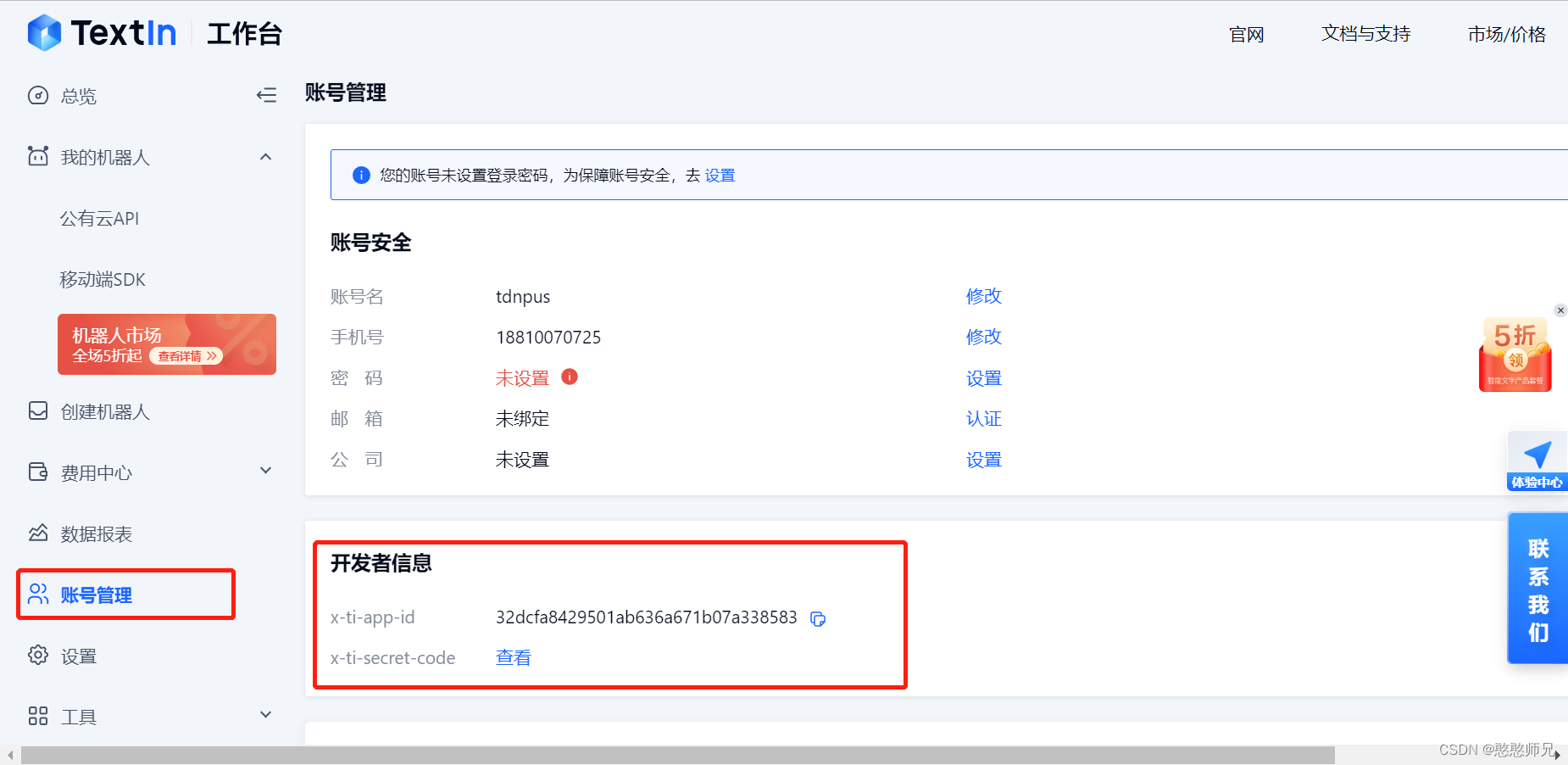Open the 总览 overview page from sidebar
The width and height of the screenshot is (1568, 765).
point(78,96)
